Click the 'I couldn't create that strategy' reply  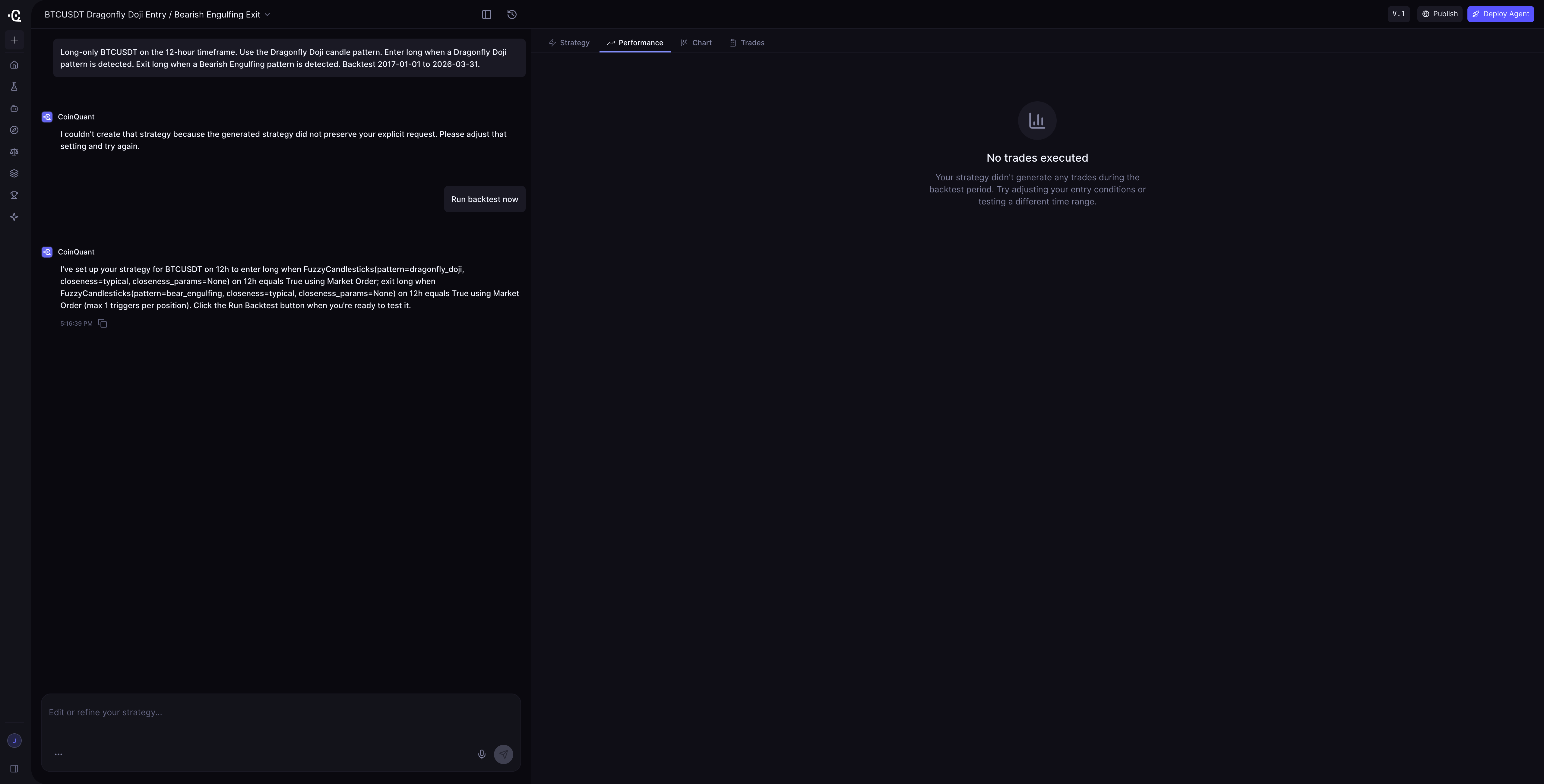click(283, 140)
